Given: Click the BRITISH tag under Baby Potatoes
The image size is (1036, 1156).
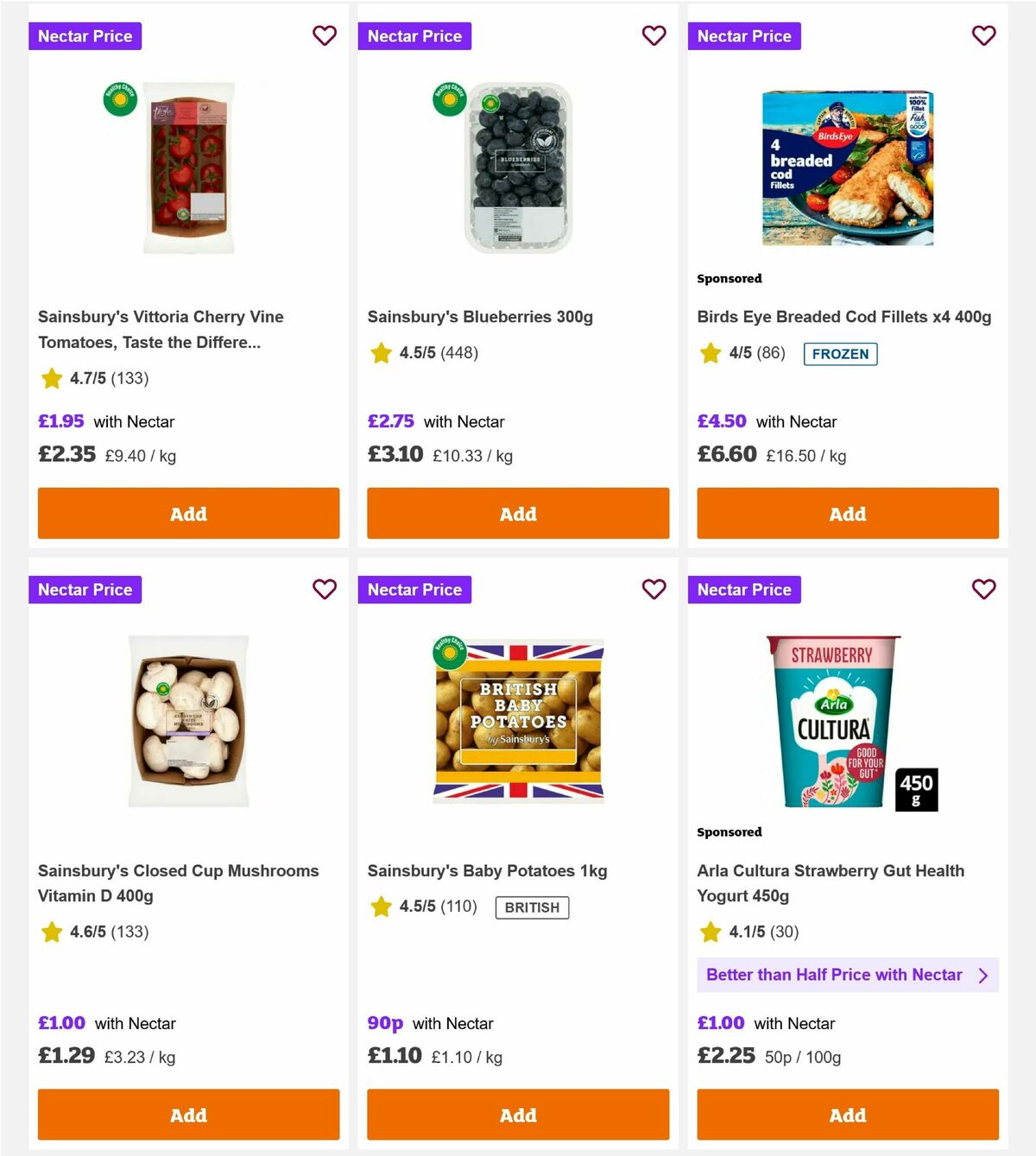Looking at the screenshot, I should click(532, 907).
